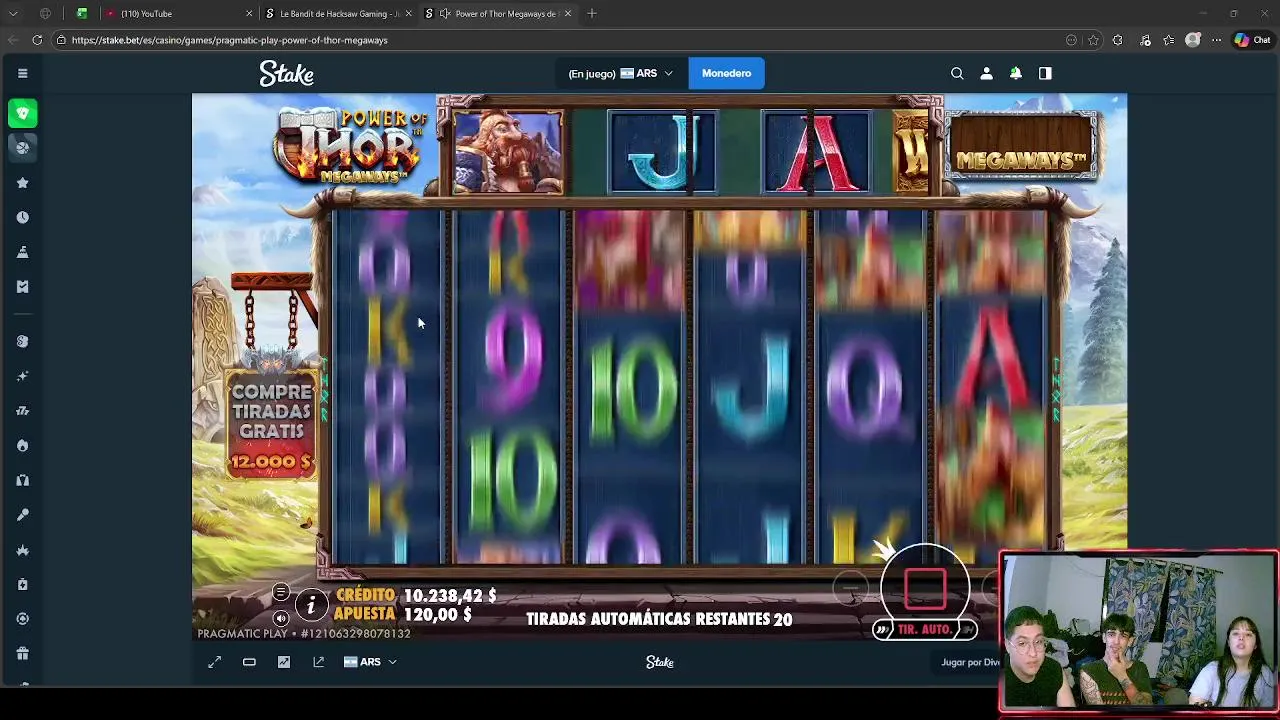This screenshot has width=1280, height=720.
Task: Mute the Power of Thor tab audio icon
Action: tap(445, 14)
